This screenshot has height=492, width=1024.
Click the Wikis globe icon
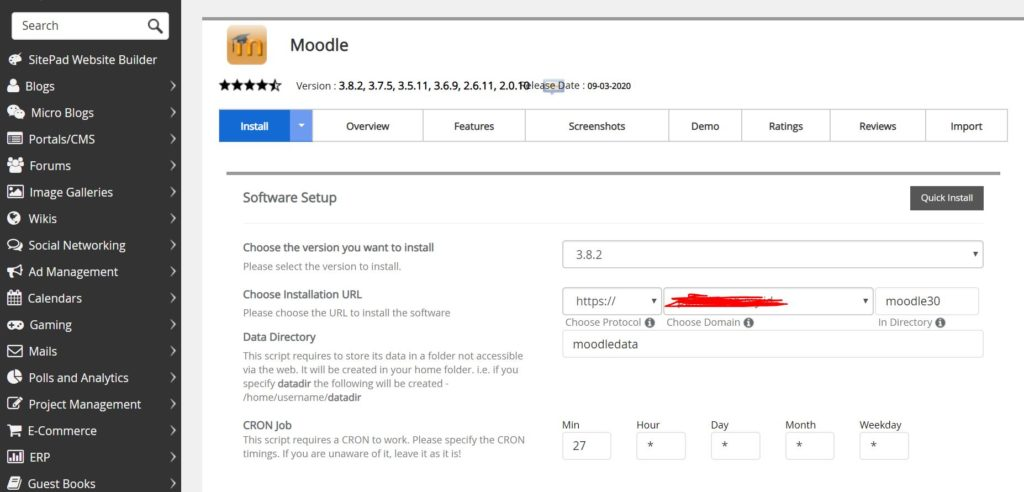(14, 218)
